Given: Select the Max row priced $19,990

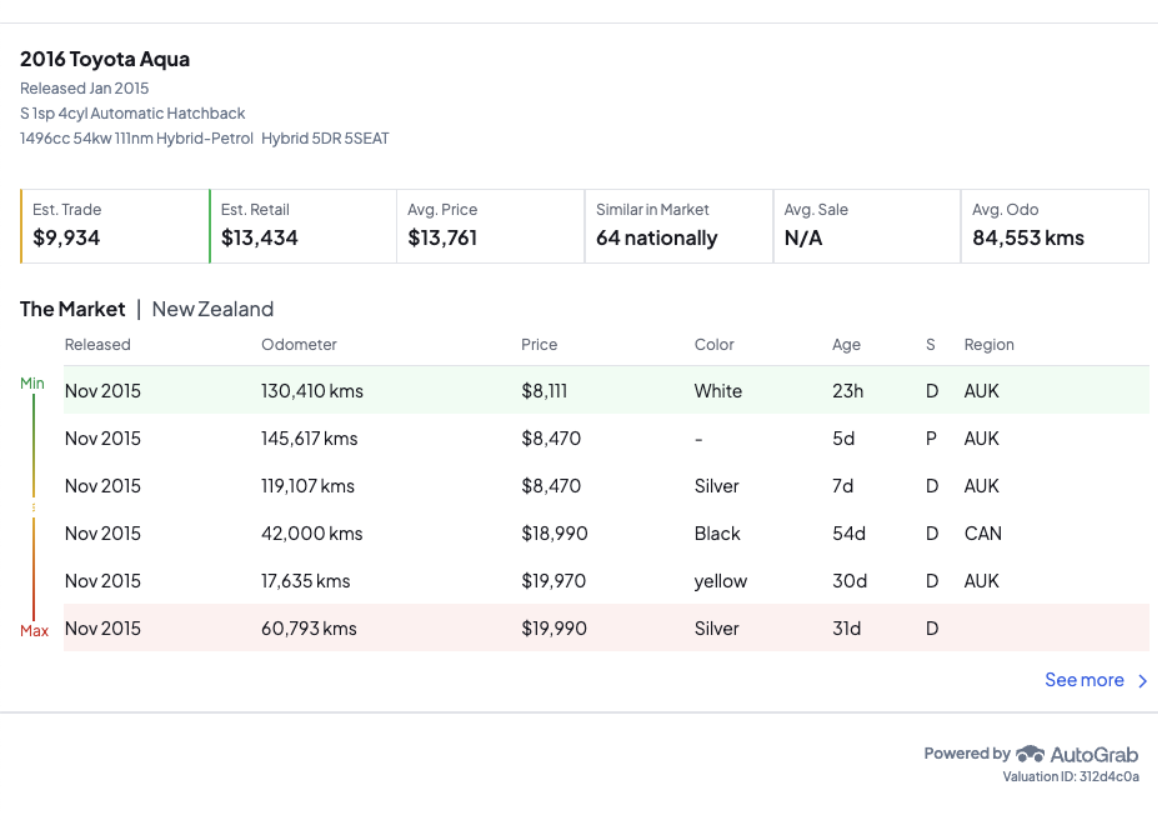Looking at the screenshot, I should coord(606,628).
